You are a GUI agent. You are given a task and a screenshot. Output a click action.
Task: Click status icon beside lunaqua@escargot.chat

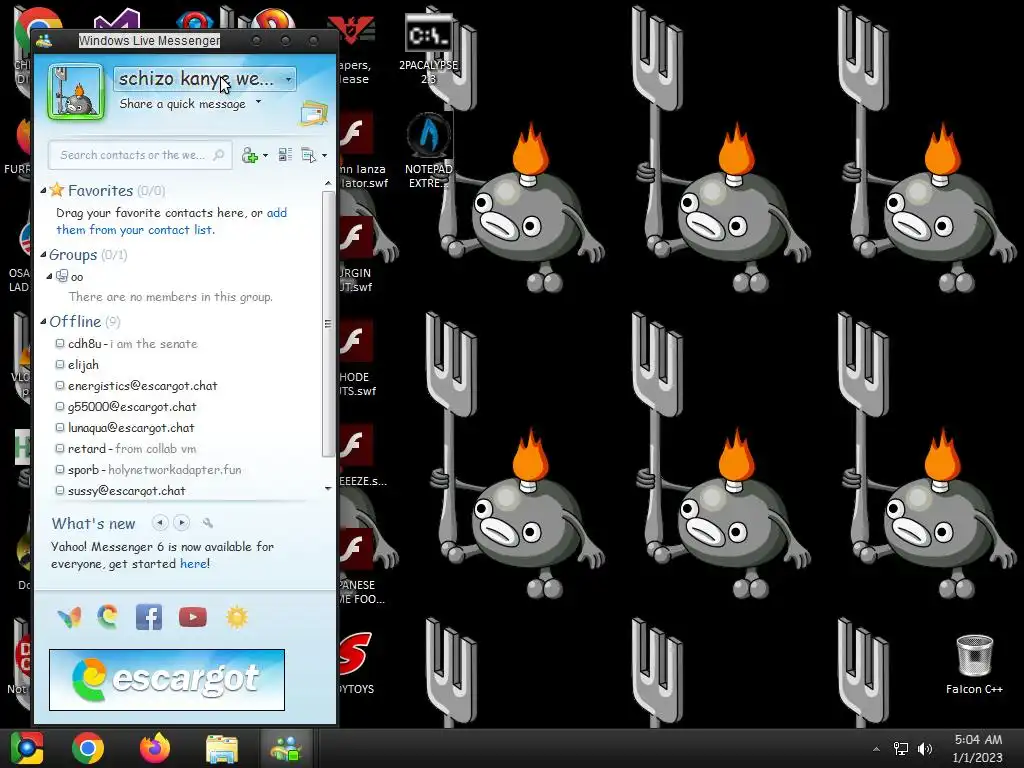pos(60,428)
